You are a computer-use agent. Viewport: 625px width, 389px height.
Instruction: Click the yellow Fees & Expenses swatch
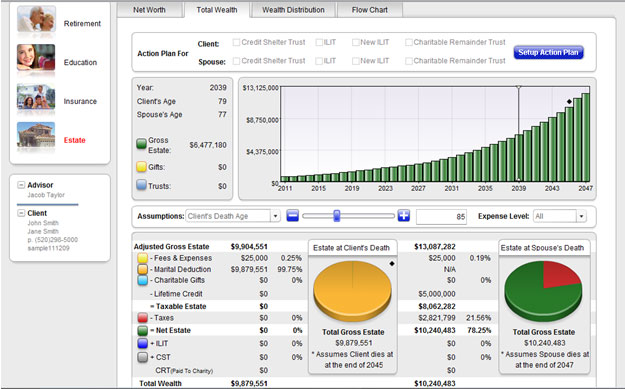point(143,258)
